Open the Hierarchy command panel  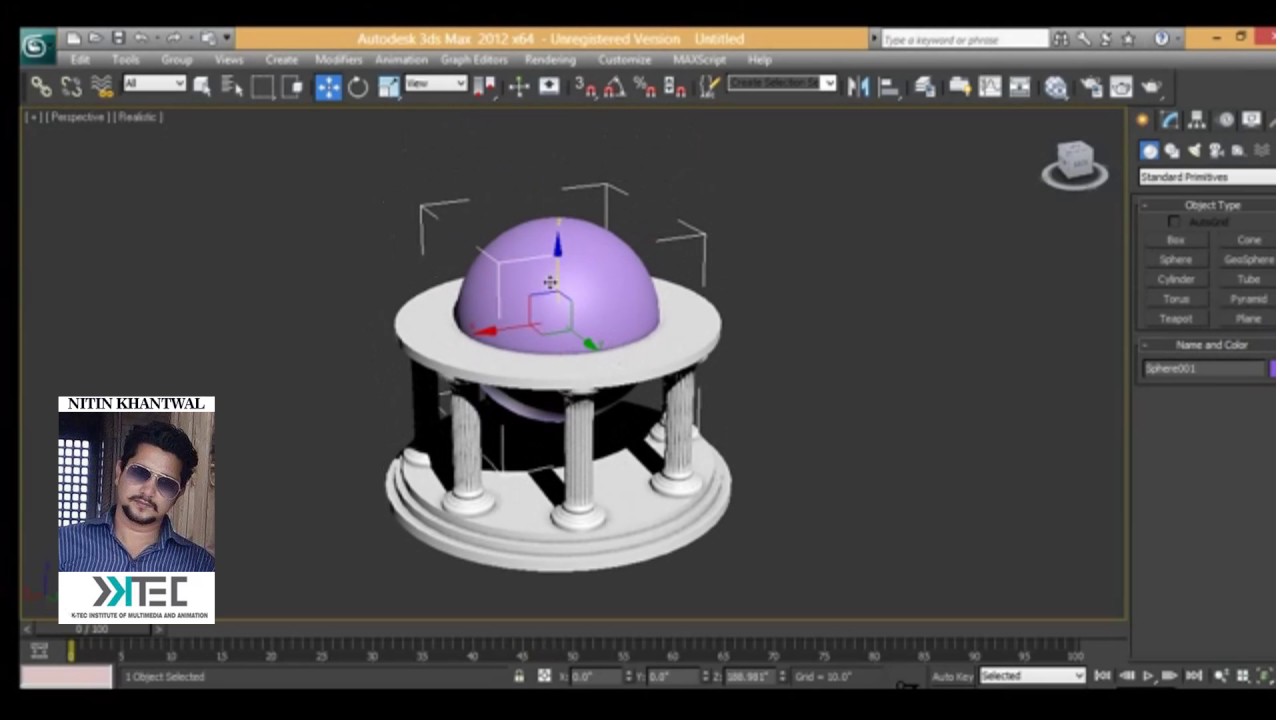(x=1196, y=120)
